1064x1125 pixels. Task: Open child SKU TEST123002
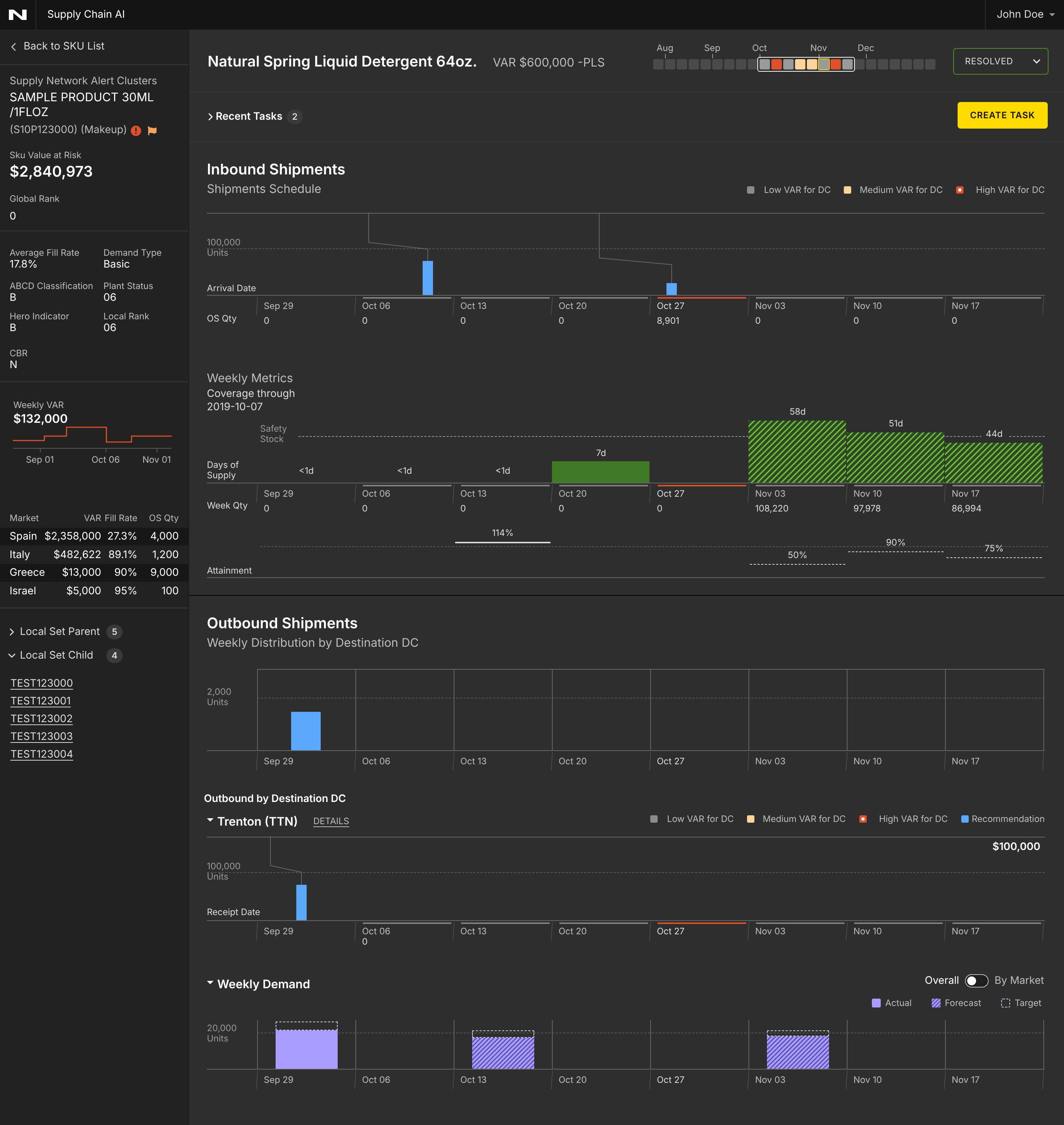[x=41, y=718]
